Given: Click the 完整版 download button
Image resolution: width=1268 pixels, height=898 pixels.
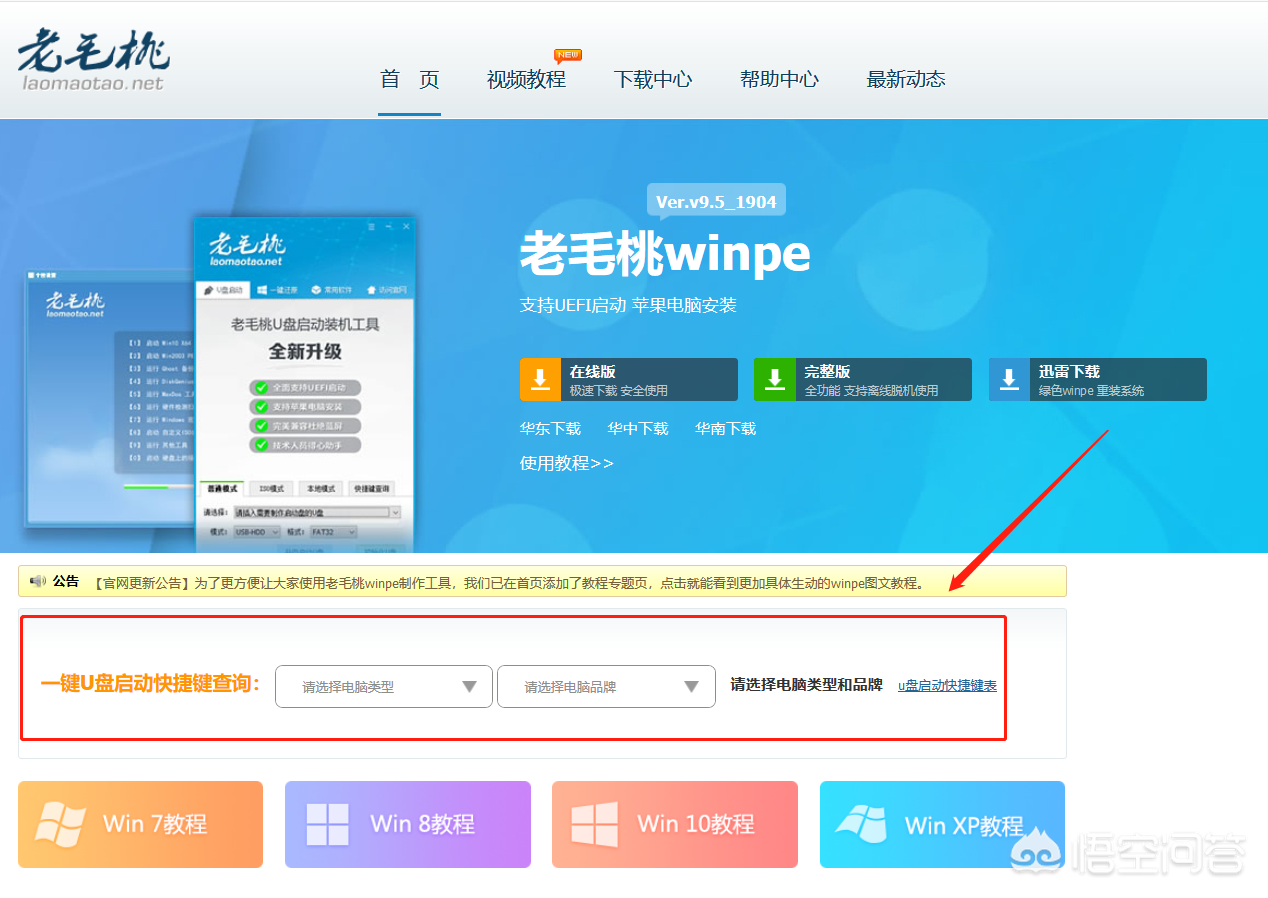Looking at the screenshot, I should coord(863,380).
